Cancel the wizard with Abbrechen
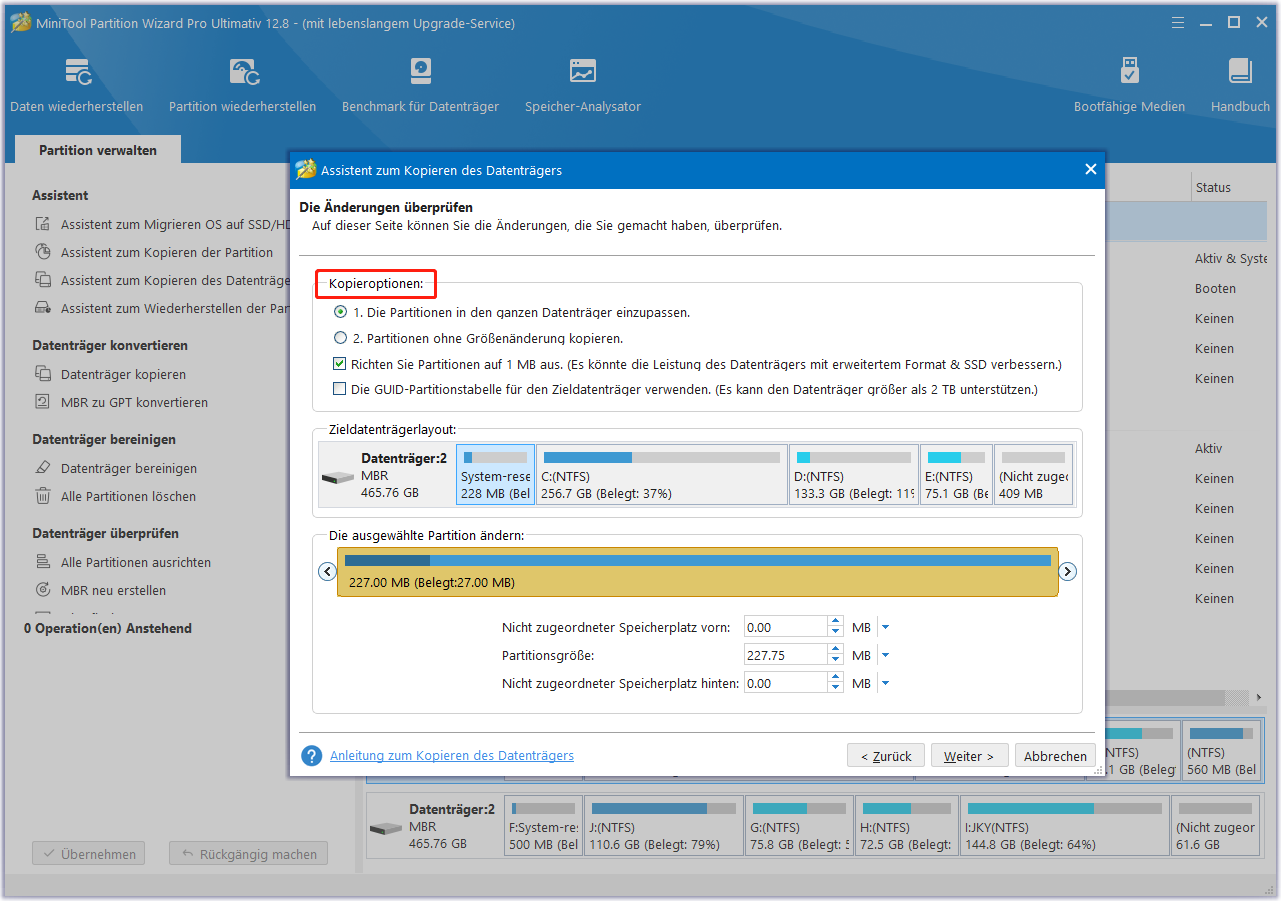The image size is (1281, 901). pyautogui.click(x=1055, y=756)
